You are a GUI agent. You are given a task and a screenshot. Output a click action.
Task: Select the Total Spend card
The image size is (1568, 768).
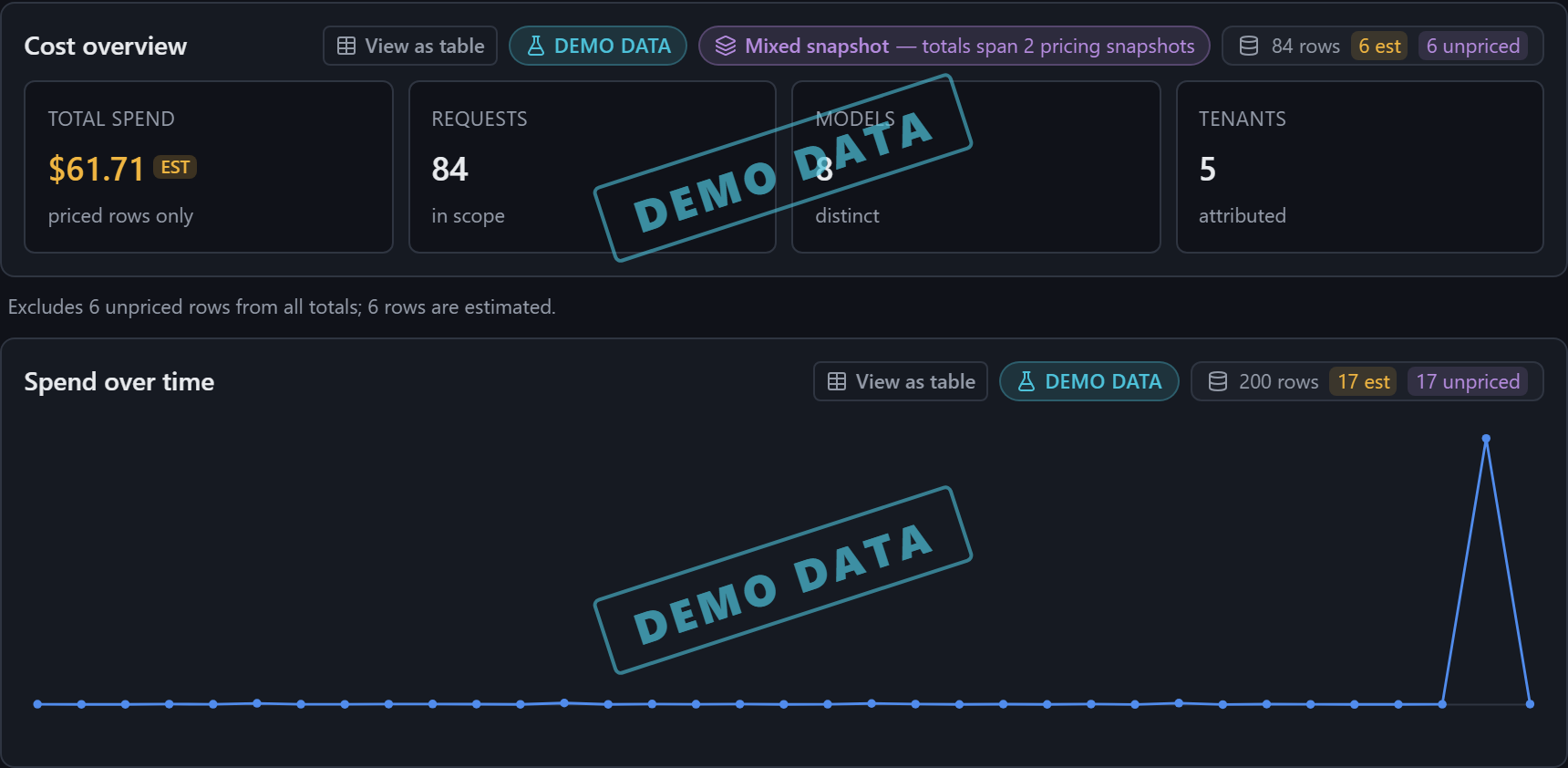(x=209, y=167)
